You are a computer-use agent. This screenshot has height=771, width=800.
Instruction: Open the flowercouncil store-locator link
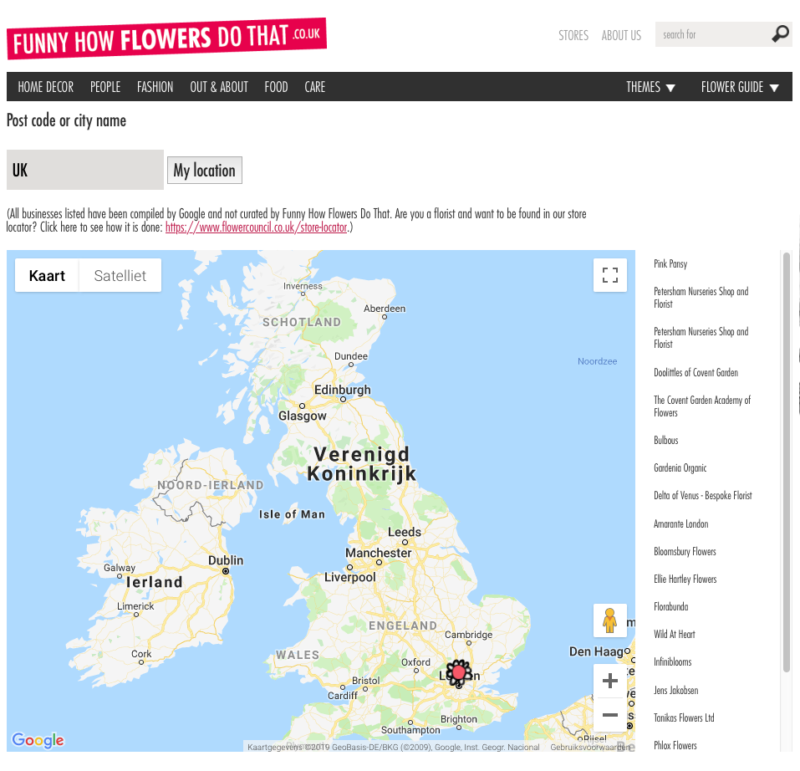coord(256,228)
